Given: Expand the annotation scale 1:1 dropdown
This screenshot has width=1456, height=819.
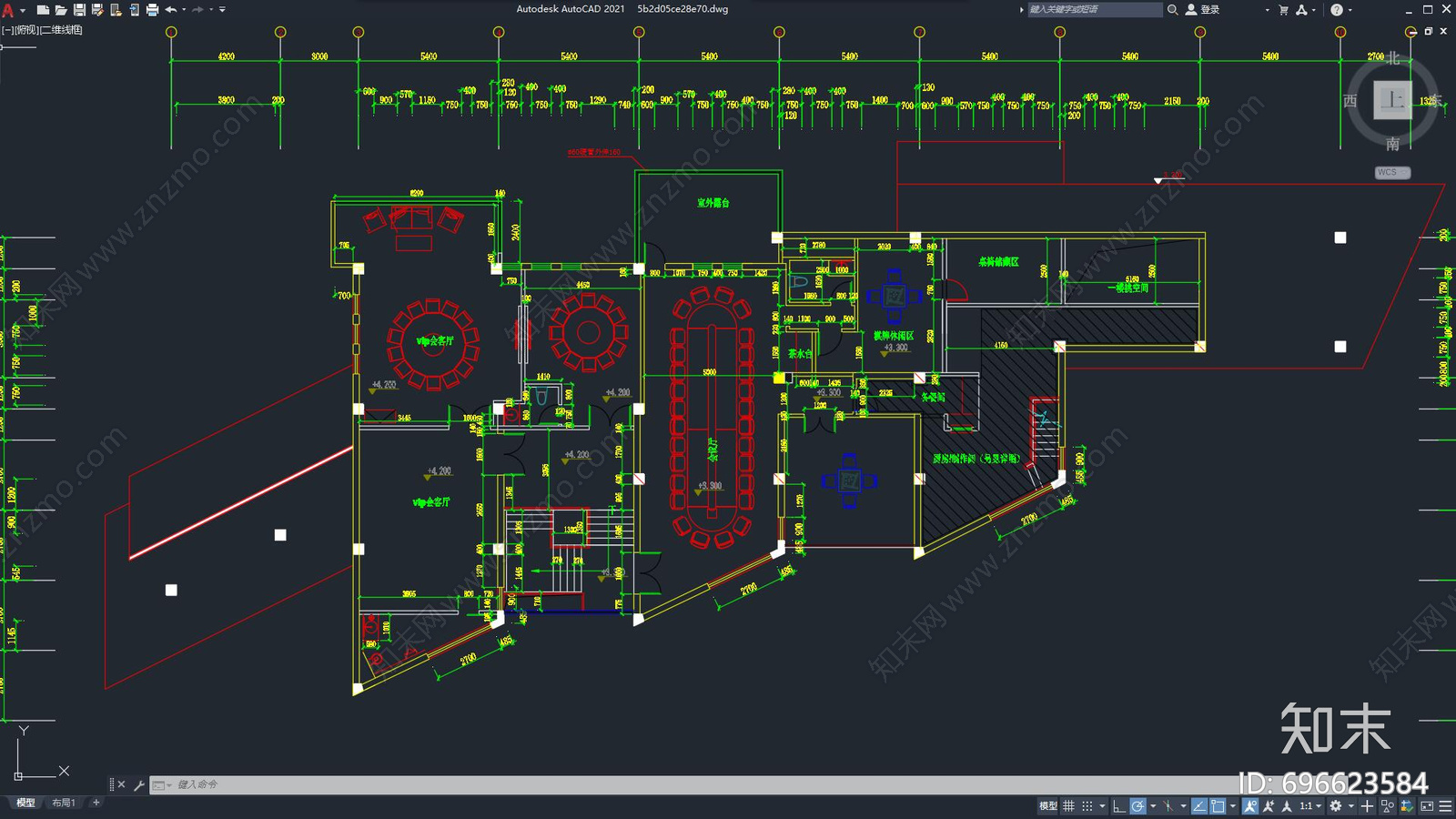Looking at the screenshot, I should pyautogui.click(x=1309, y=806).
